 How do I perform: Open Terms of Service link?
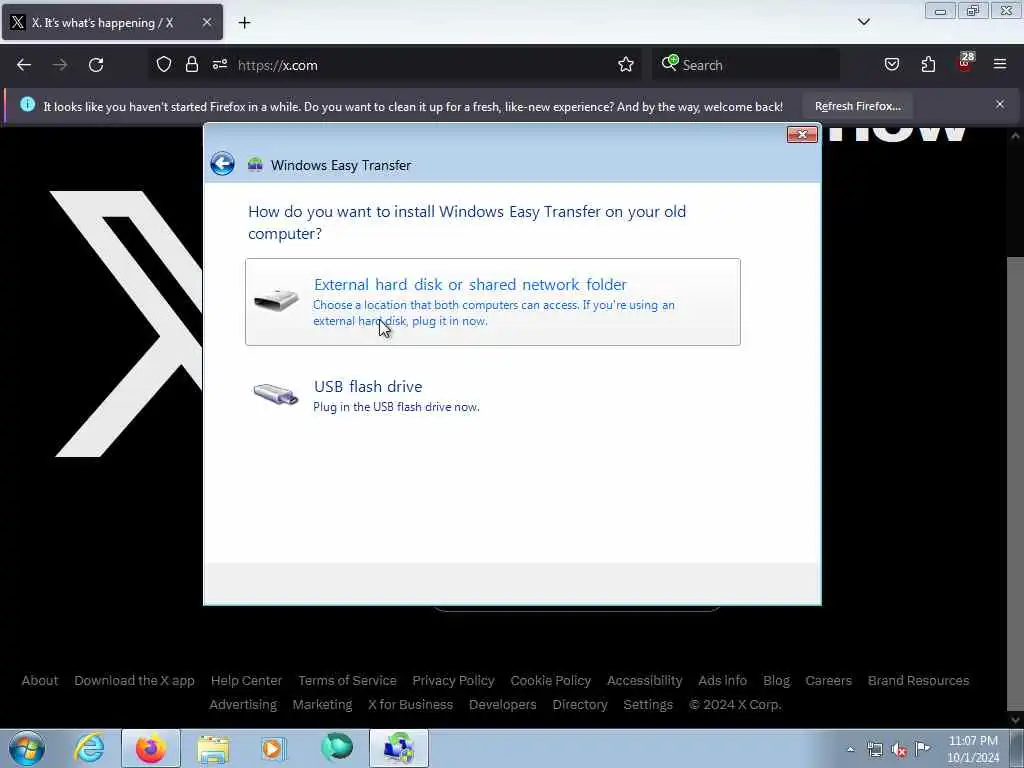[x=347, y=680]
